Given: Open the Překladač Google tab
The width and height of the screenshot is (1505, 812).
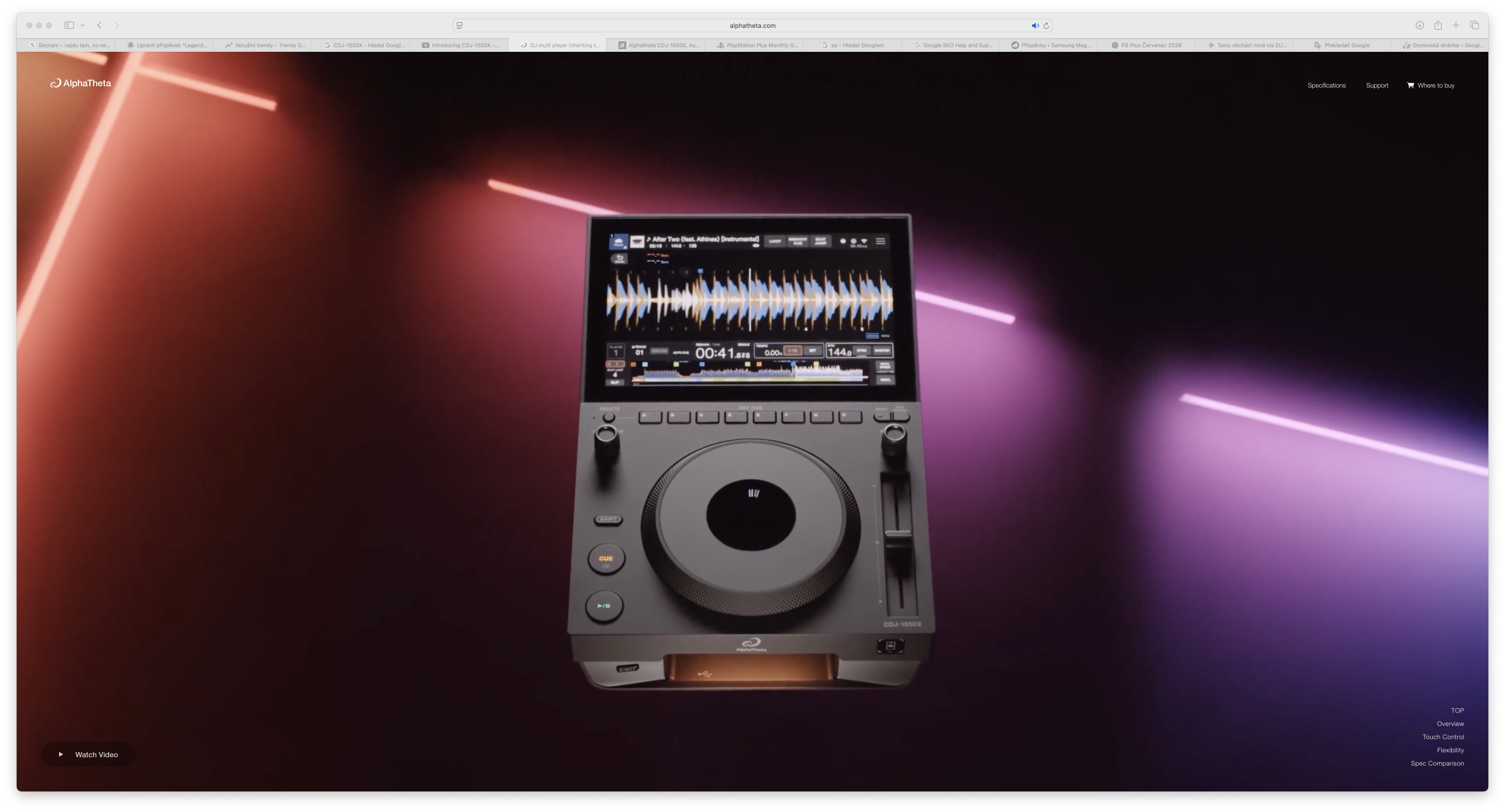Looking at the screenshot, I should (1343, 45).
